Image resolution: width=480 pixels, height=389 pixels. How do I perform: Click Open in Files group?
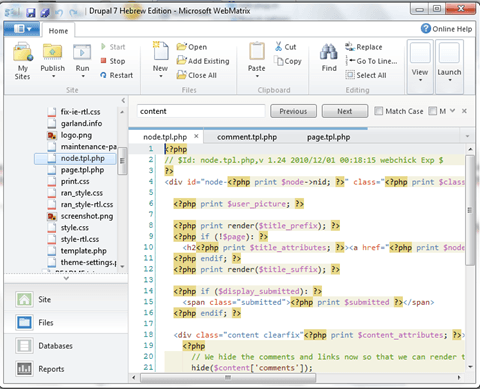pyautogui.click(x=192, y=47)
